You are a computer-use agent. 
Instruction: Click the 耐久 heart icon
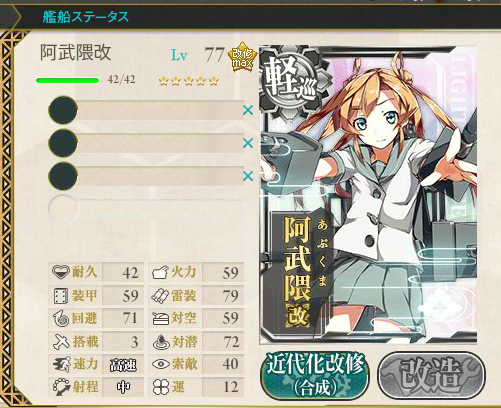click(61, 272)
